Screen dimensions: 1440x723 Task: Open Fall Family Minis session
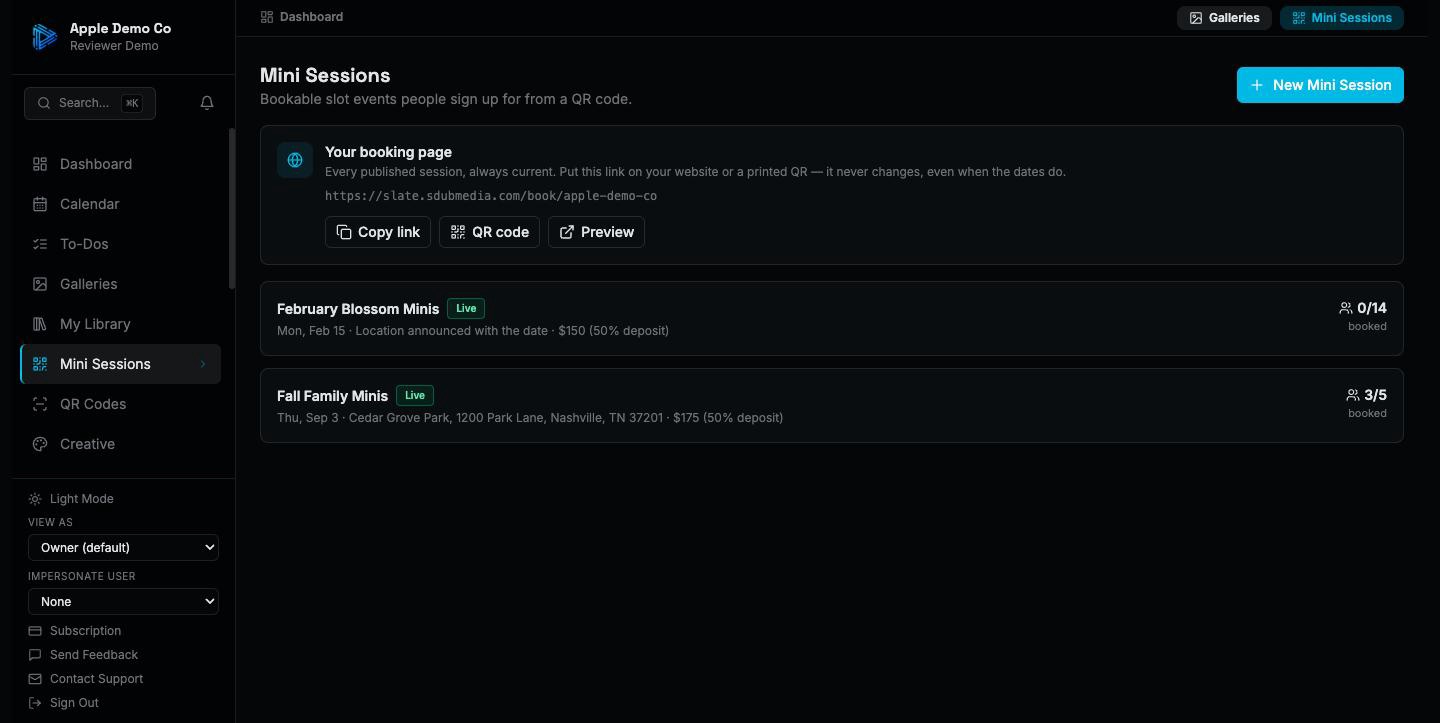tap(831, 405)
